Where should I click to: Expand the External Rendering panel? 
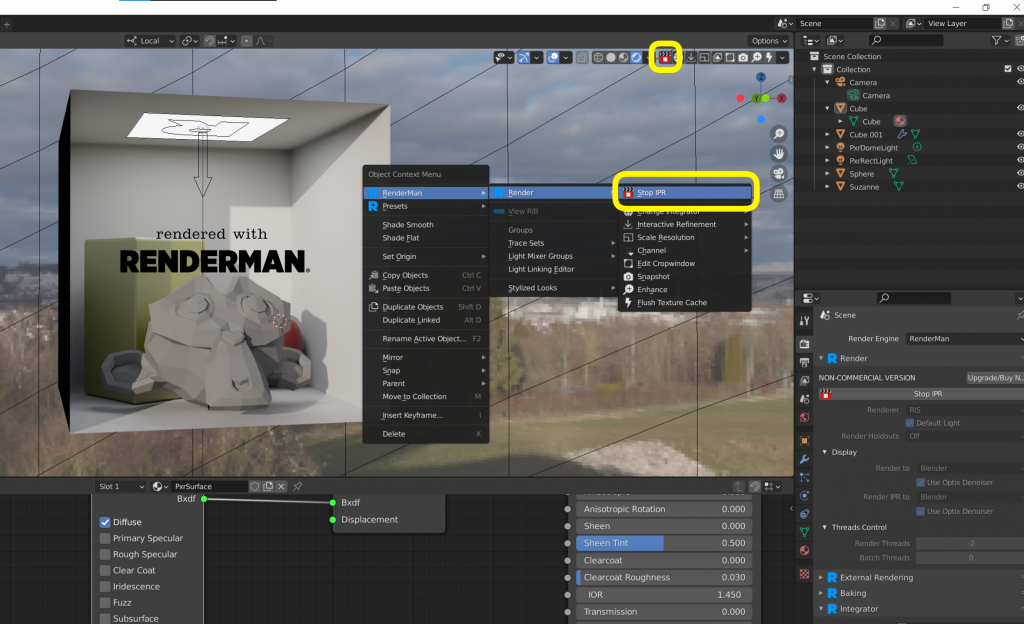[x=821, y=578]
